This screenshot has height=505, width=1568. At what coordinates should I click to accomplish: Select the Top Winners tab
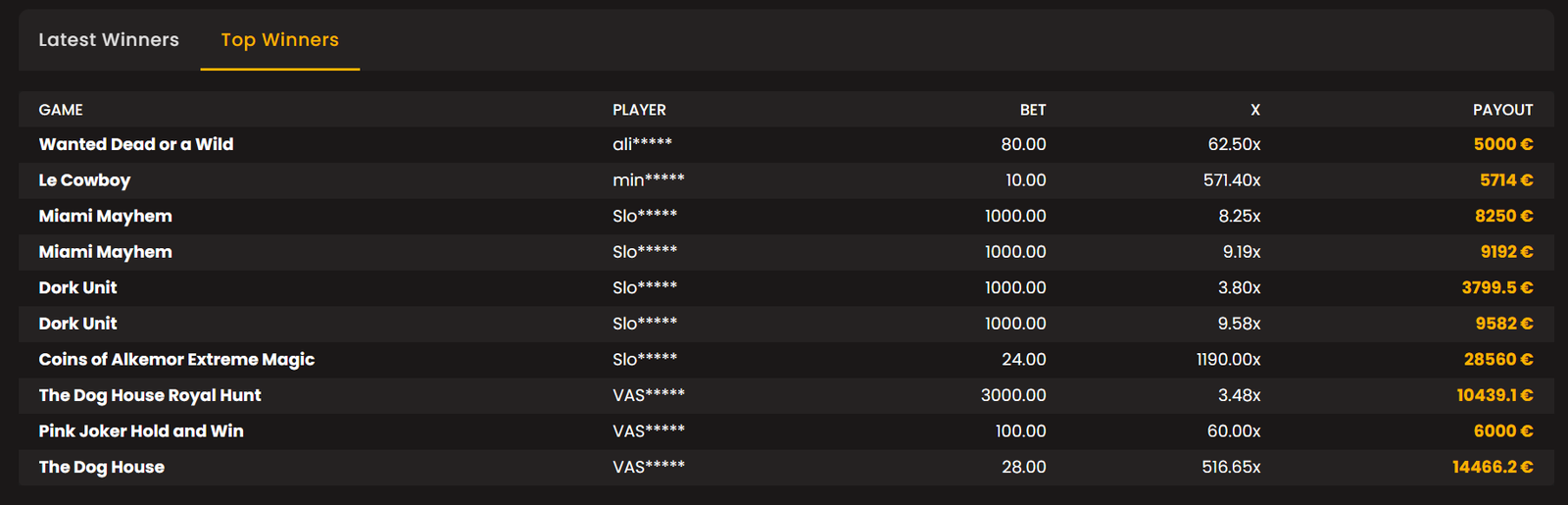pos(279,40)
